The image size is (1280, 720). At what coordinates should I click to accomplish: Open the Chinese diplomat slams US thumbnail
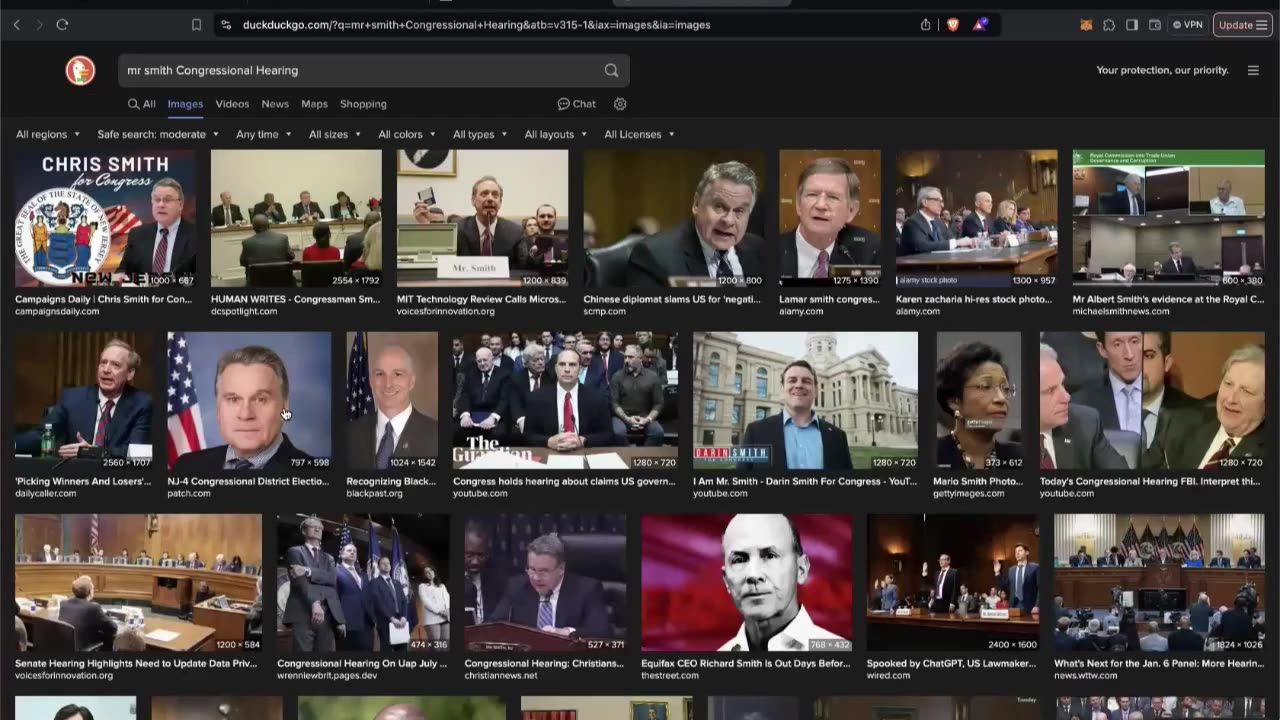point(674,219)
